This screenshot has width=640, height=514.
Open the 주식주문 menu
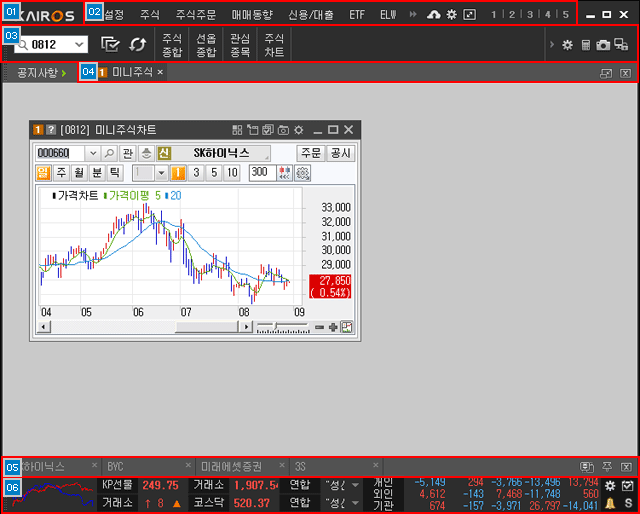(x=196, y=15)
